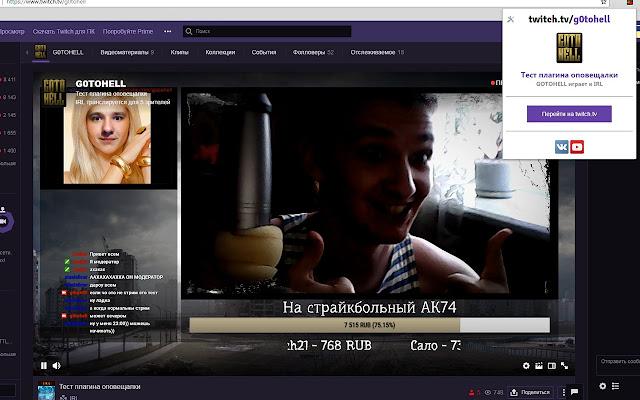
Task: Click the blonde portrait image in stream overlay
Action: [107, 139]
